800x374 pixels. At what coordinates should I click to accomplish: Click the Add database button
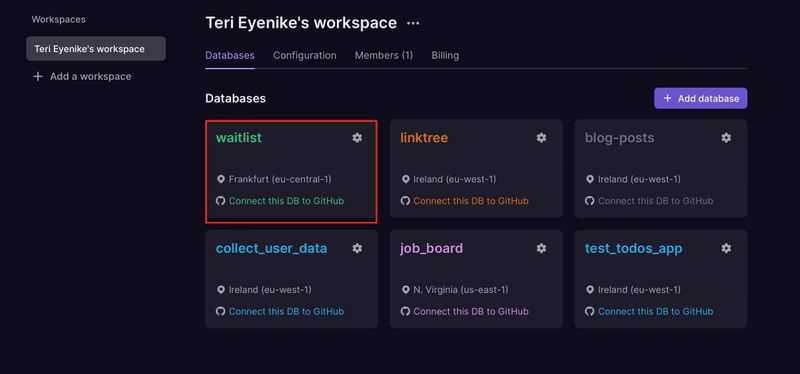(701, 98)
